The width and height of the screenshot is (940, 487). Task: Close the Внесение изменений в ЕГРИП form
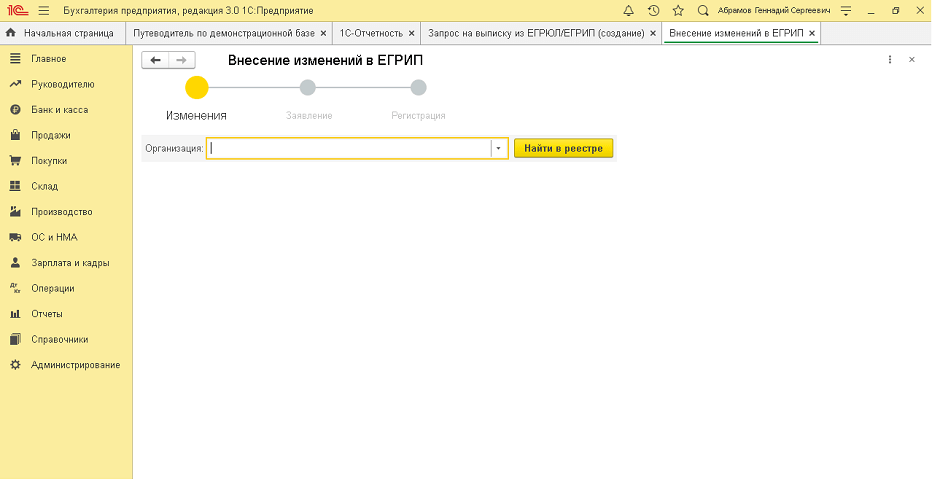[x=912, y=59]
